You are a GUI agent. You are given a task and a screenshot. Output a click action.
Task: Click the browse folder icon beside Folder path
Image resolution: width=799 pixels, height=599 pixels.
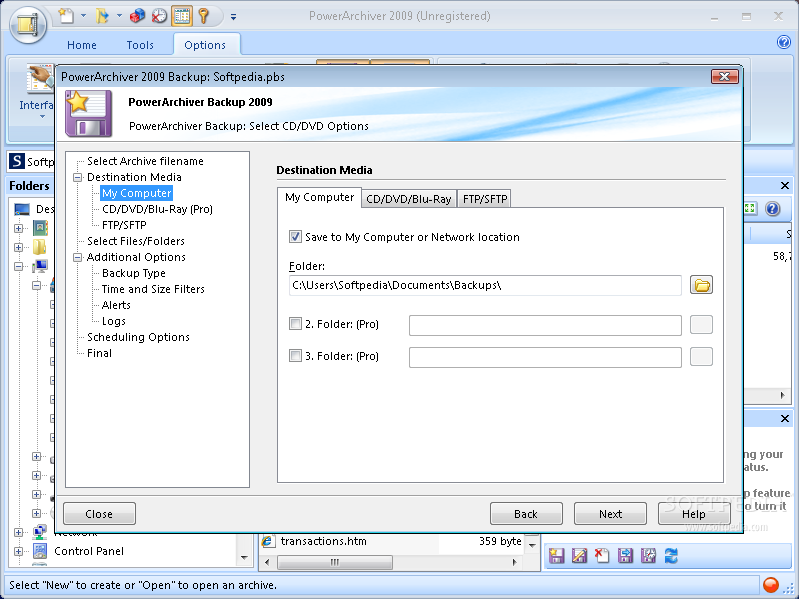pos(701,285)
